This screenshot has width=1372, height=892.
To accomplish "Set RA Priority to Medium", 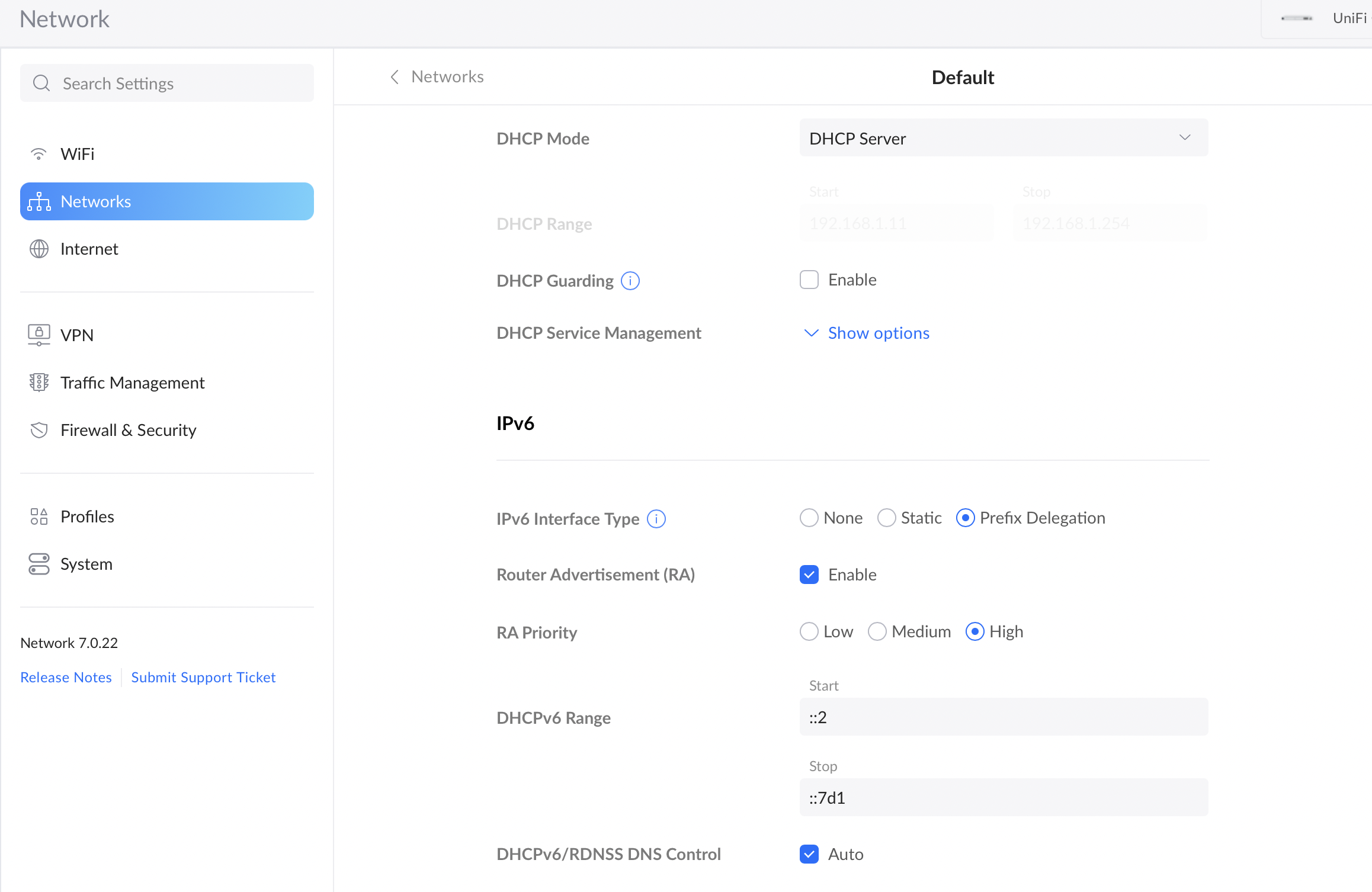I will pos(877,631).
